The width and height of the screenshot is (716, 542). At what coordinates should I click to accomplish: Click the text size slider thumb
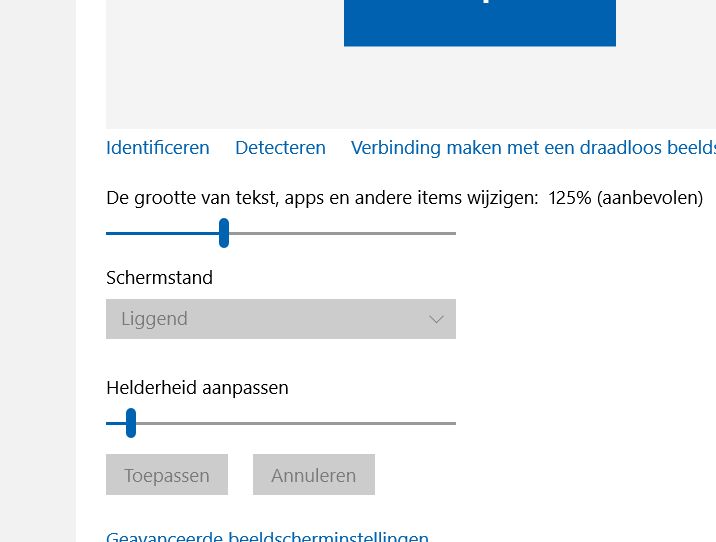coord(224,233)
